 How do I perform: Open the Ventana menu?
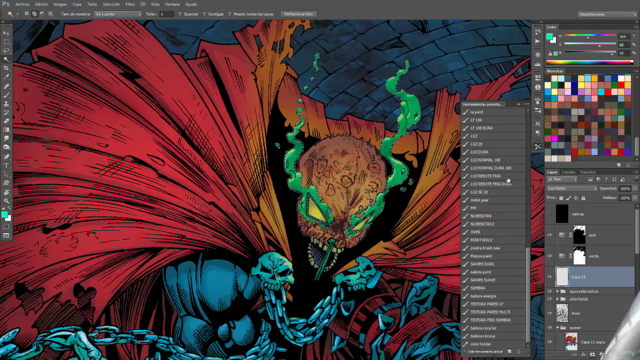tap(172, 4)
